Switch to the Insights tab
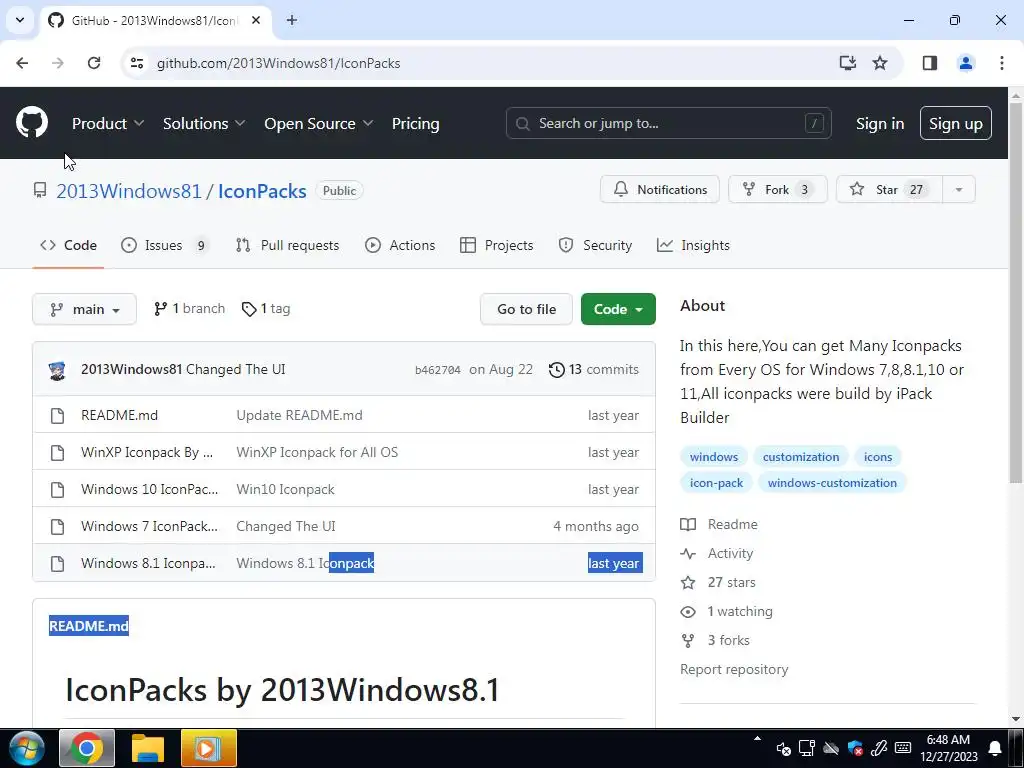Screen dimensions: 1024x768 click(693, 246)
